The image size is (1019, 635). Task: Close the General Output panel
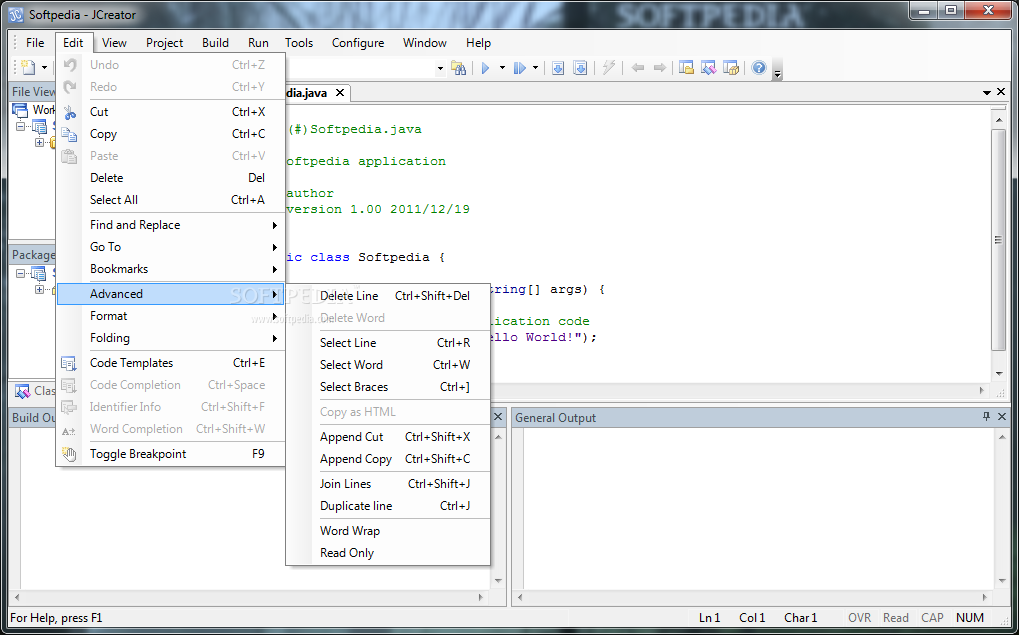point(1001,417)
